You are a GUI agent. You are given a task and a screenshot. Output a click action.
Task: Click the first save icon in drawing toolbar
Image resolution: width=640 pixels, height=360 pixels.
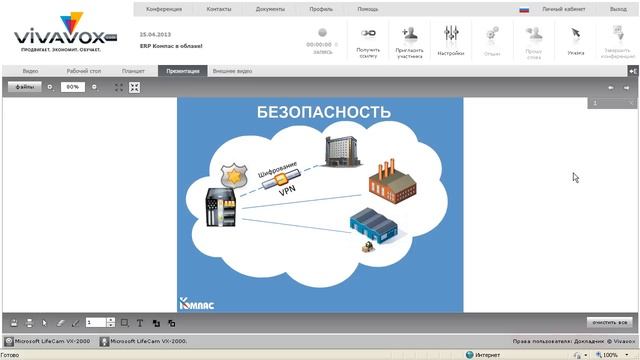coord(14,323)
